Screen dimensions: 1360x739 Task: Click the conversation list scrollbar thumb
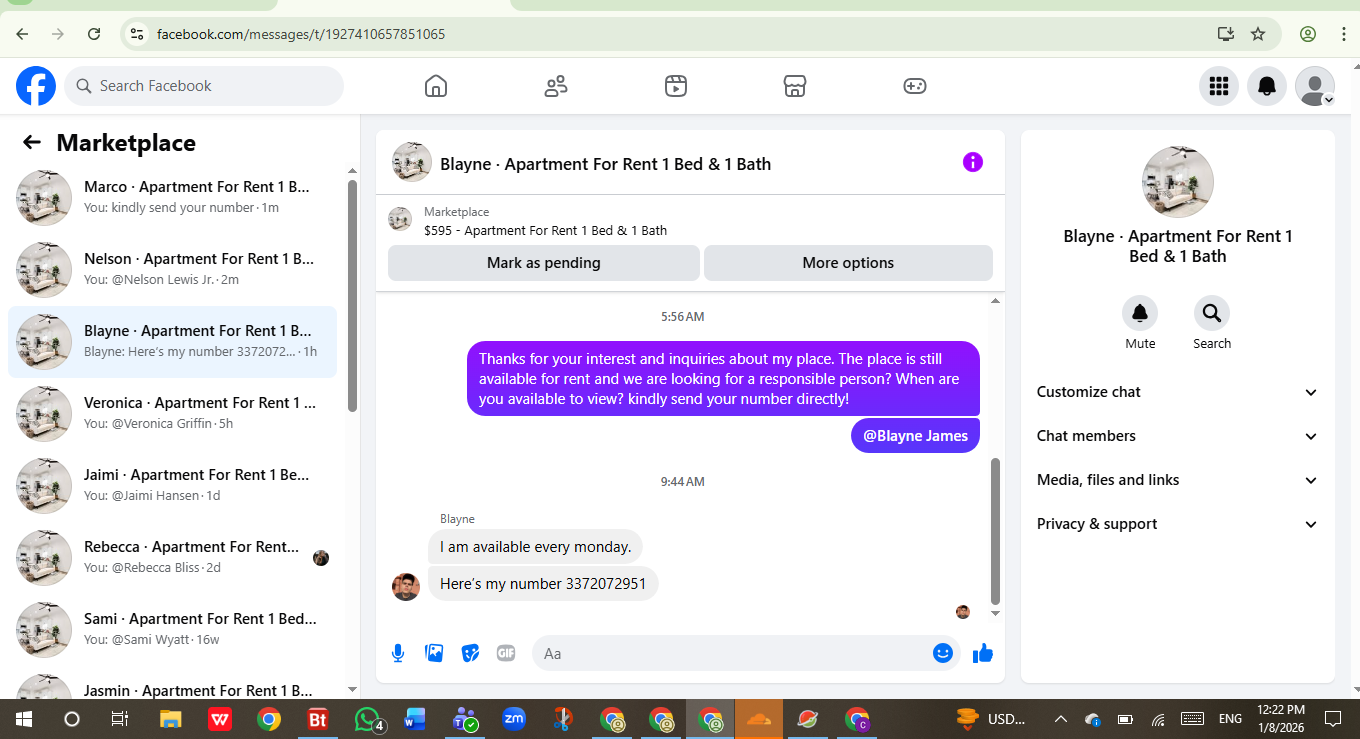[x=352, y=296]
